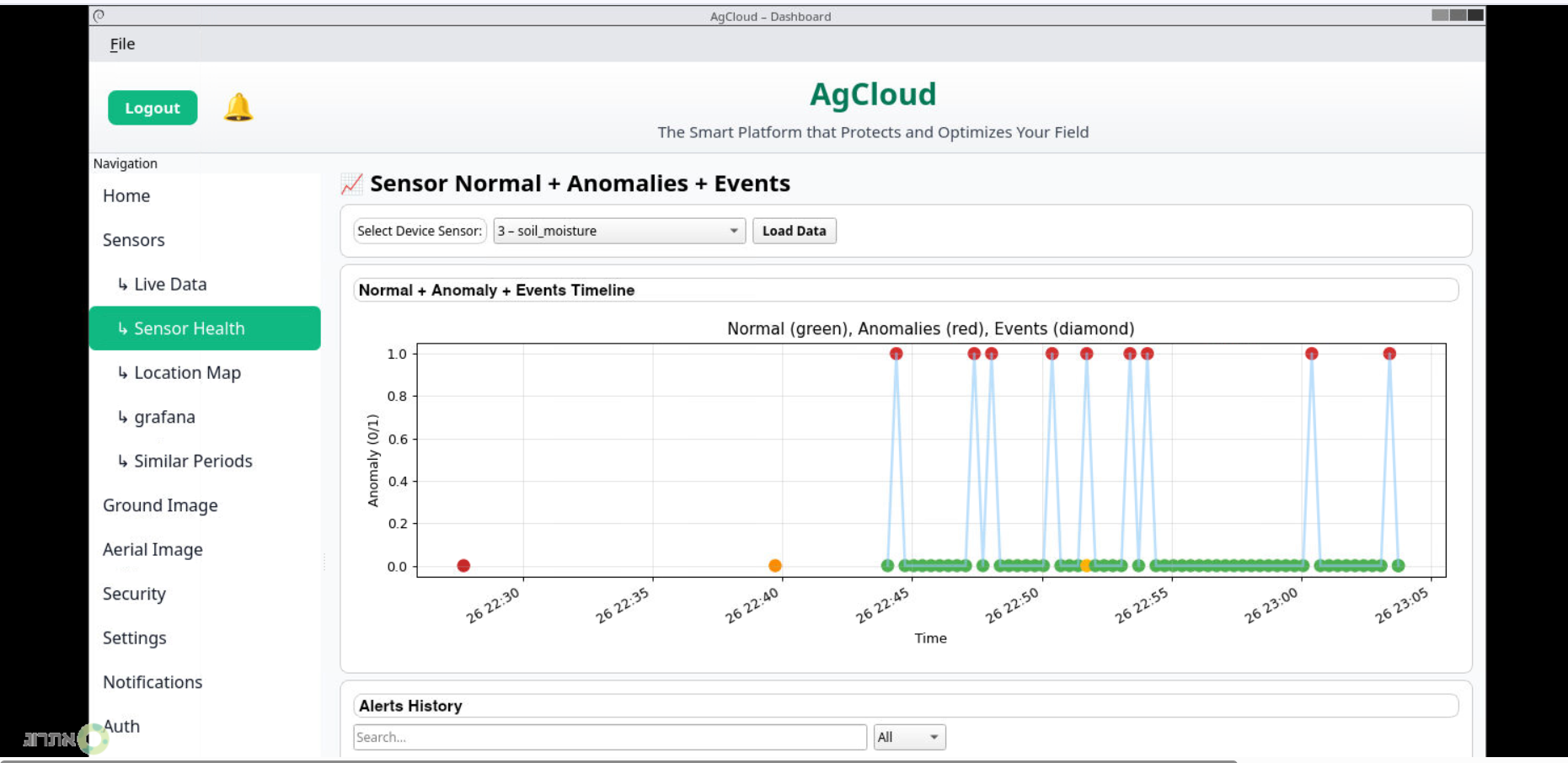The width and height of the screenshot is (1568, 763).
Task: Go to Home in navigation
Action: point(126,196)
